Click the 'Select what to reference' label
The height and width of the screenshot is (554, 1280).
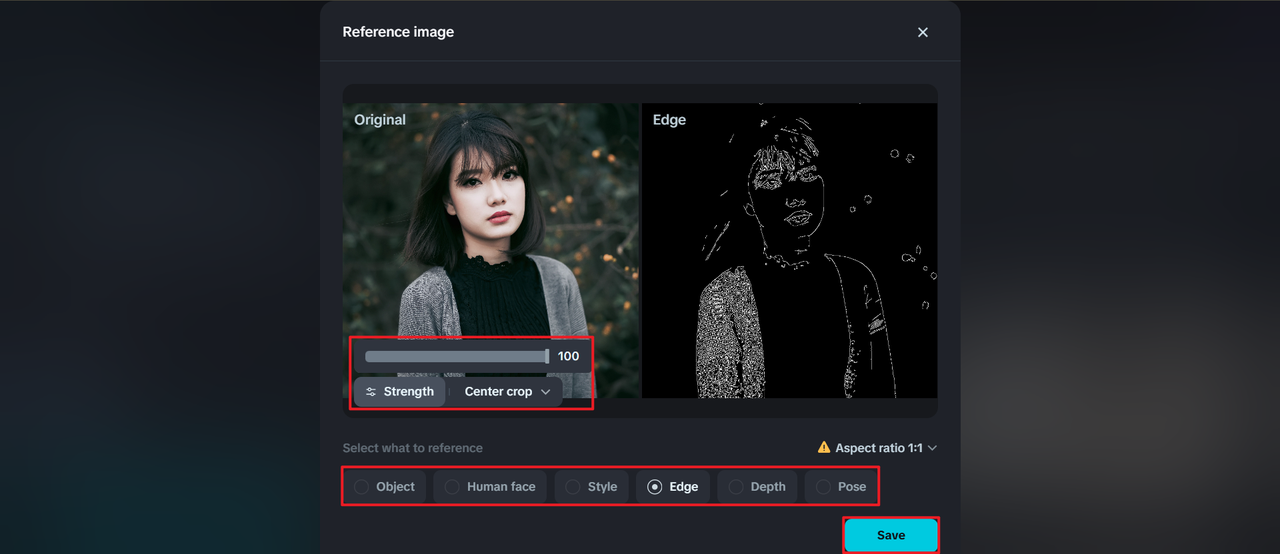click(412, 448)
